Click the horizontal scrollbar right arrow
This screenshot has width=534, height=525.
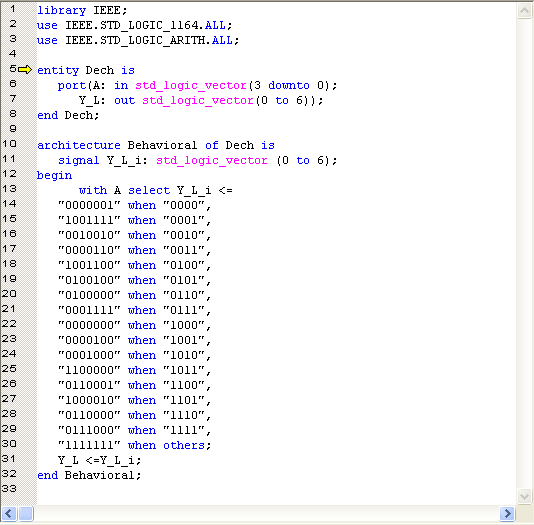507,513
